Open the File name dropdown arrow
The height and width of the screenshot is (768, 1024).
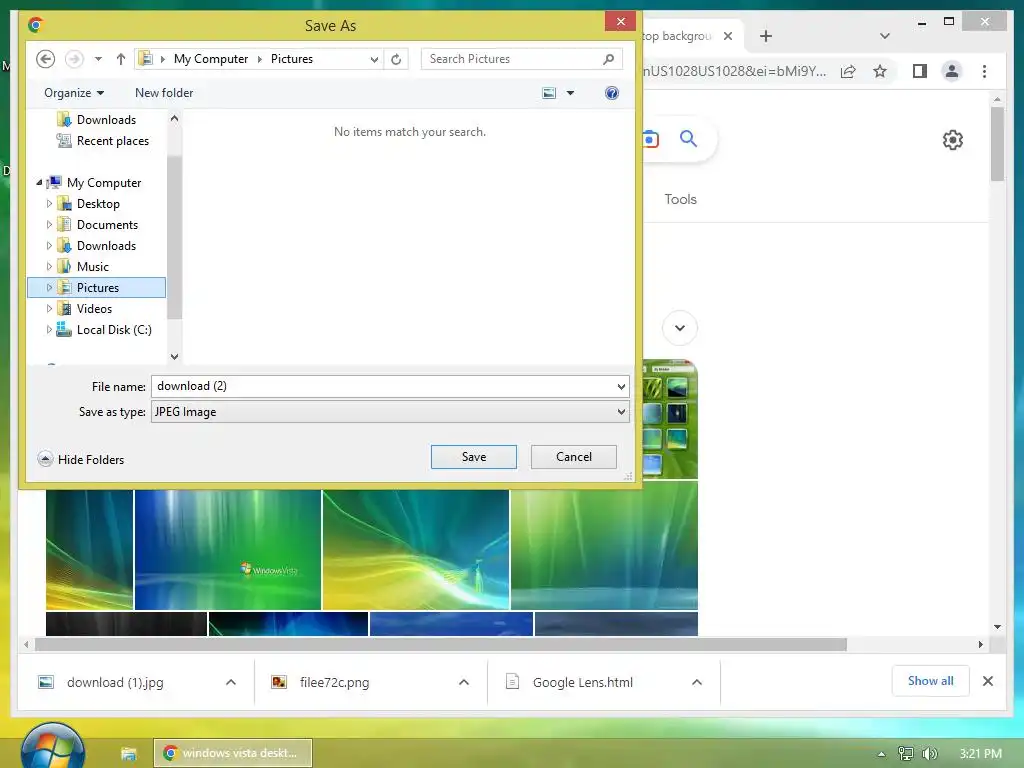[x=621, y=387]
